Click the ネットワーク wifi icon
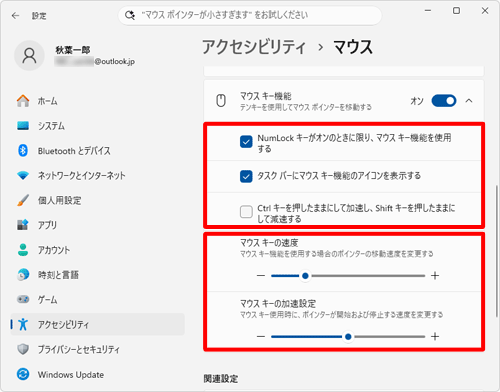This screenshot has width=500, height=392. (23, 175)
